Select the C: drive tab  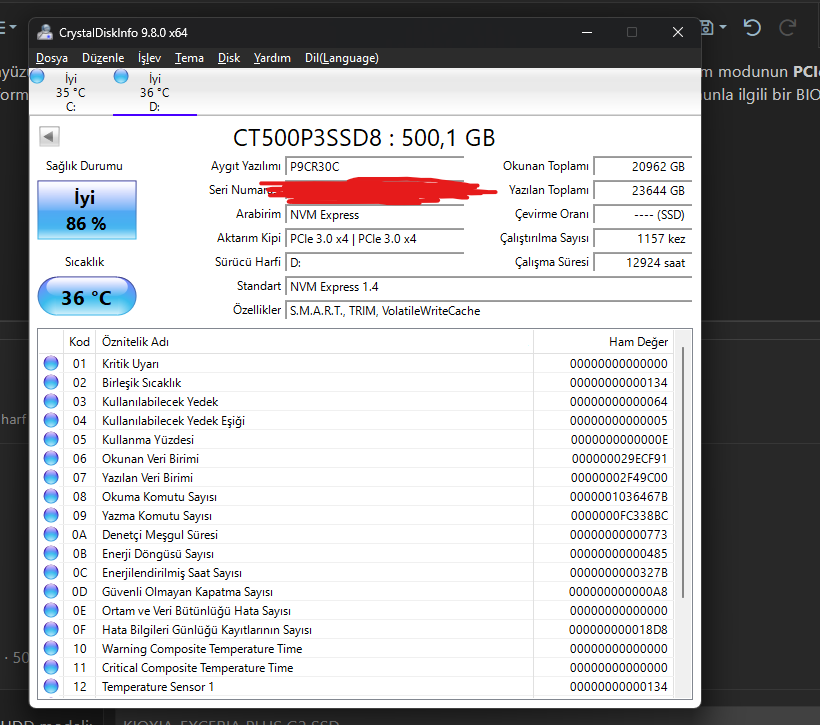71,92
